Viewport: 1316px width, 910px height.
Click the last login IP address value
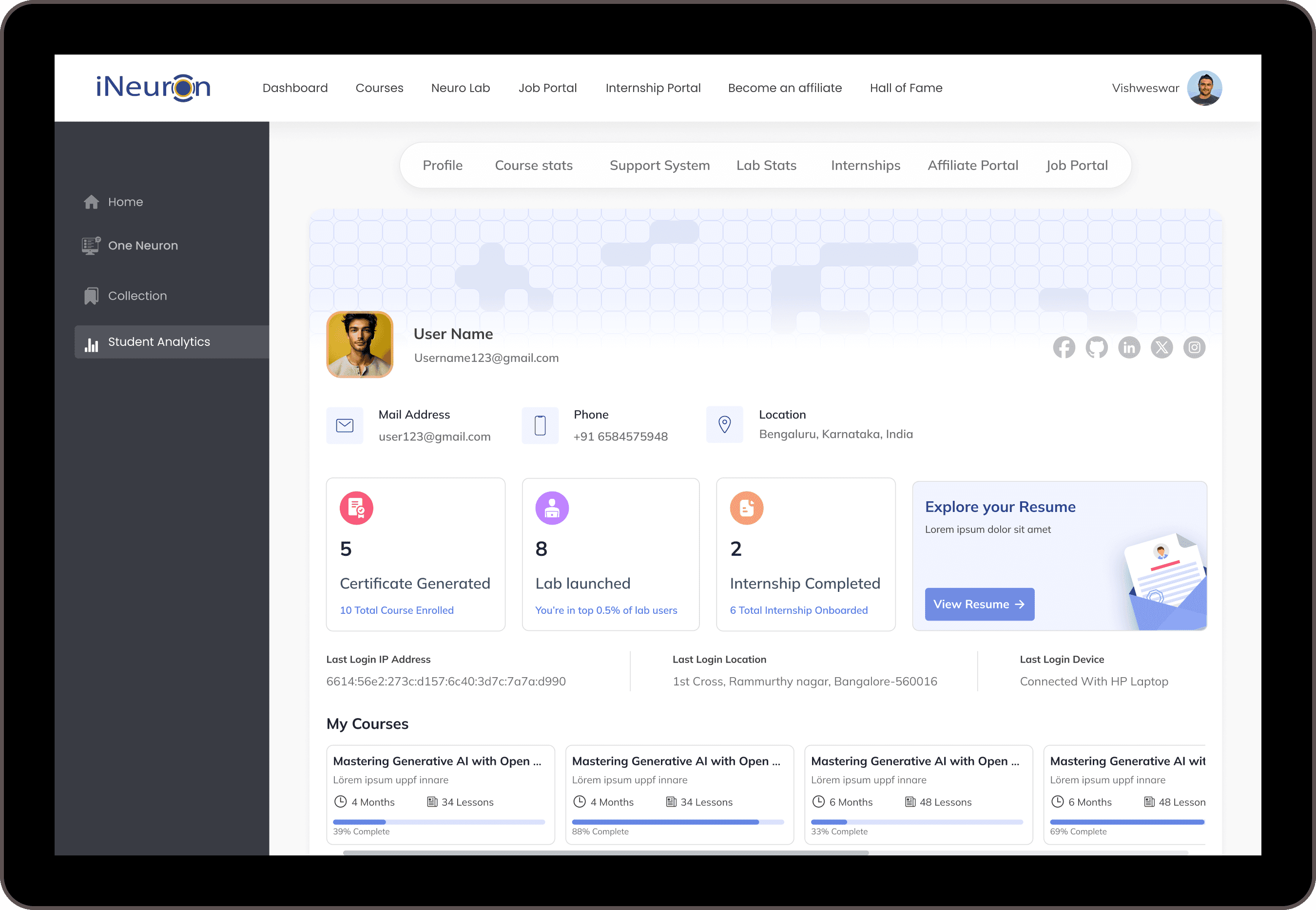[x=445, y=682]
